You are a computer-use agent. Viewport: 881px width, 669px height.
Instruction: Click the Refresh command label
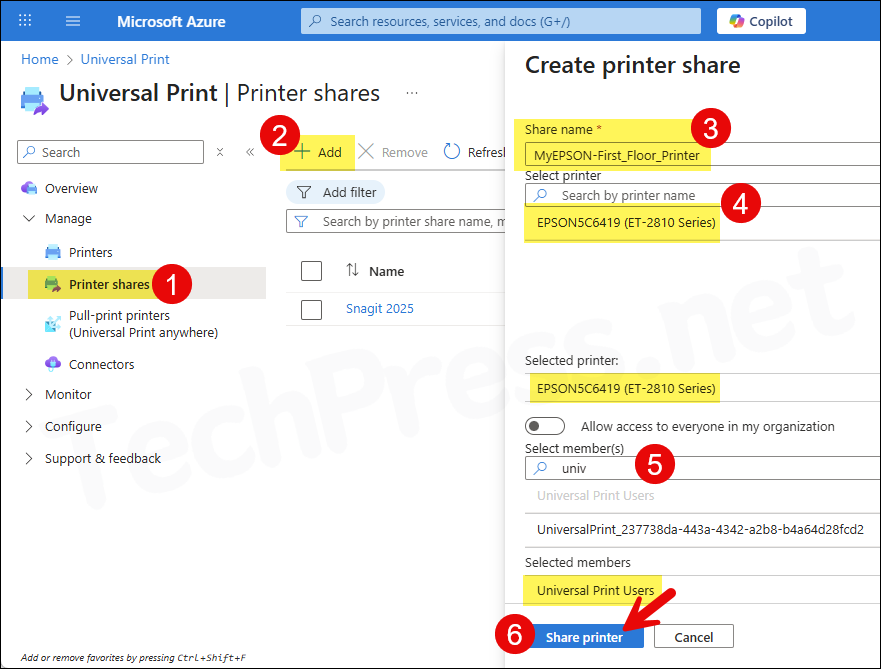tap(487, 152)
